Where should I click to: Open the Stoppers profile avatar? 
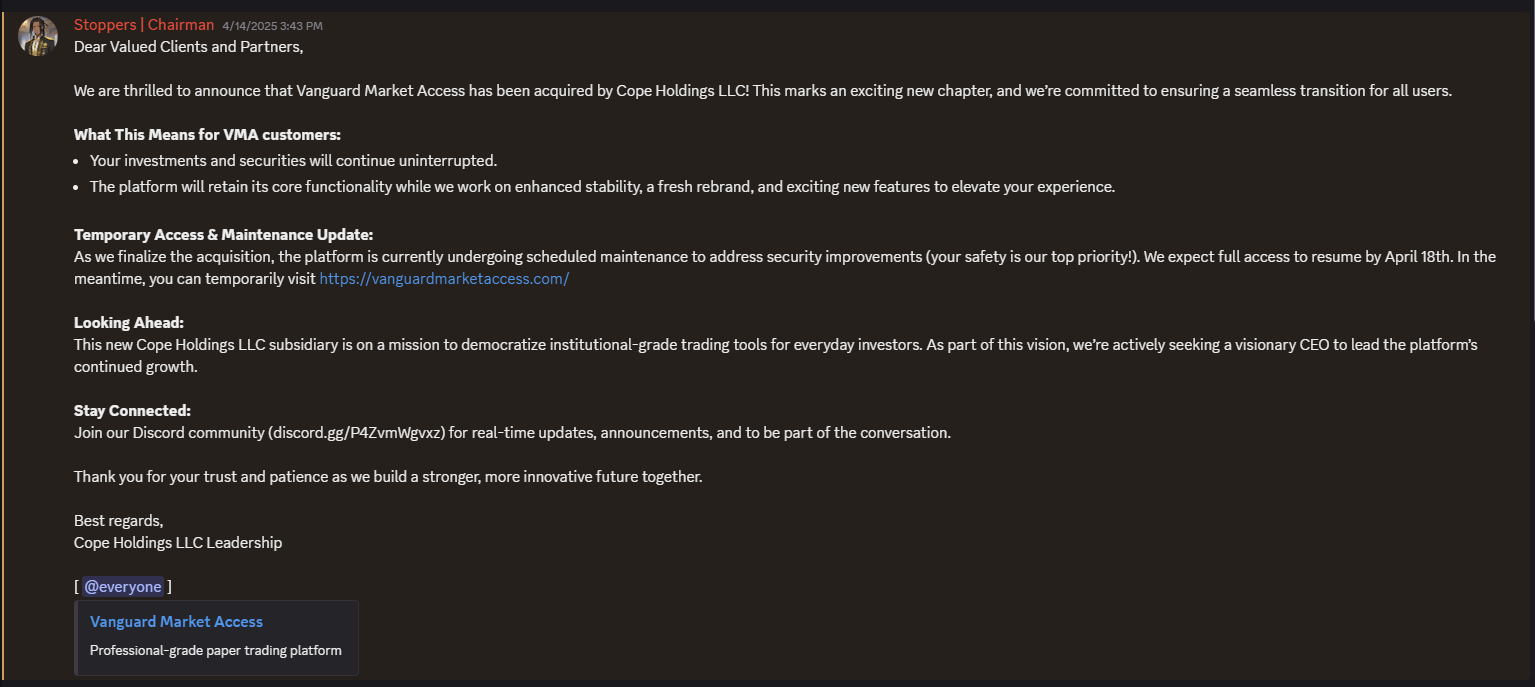click(37, 36)
